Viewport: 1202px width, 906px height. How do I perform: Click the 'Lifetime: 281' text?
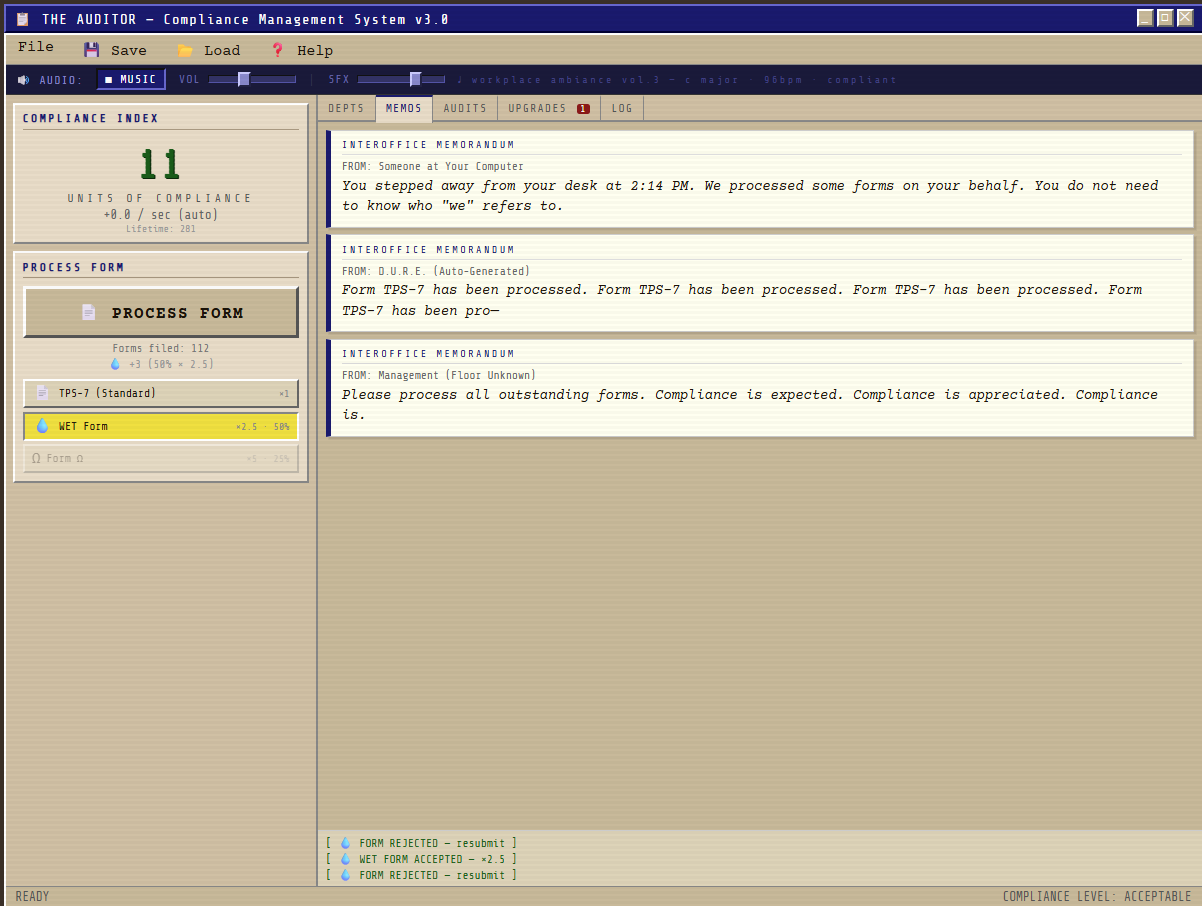pos(161,229)
